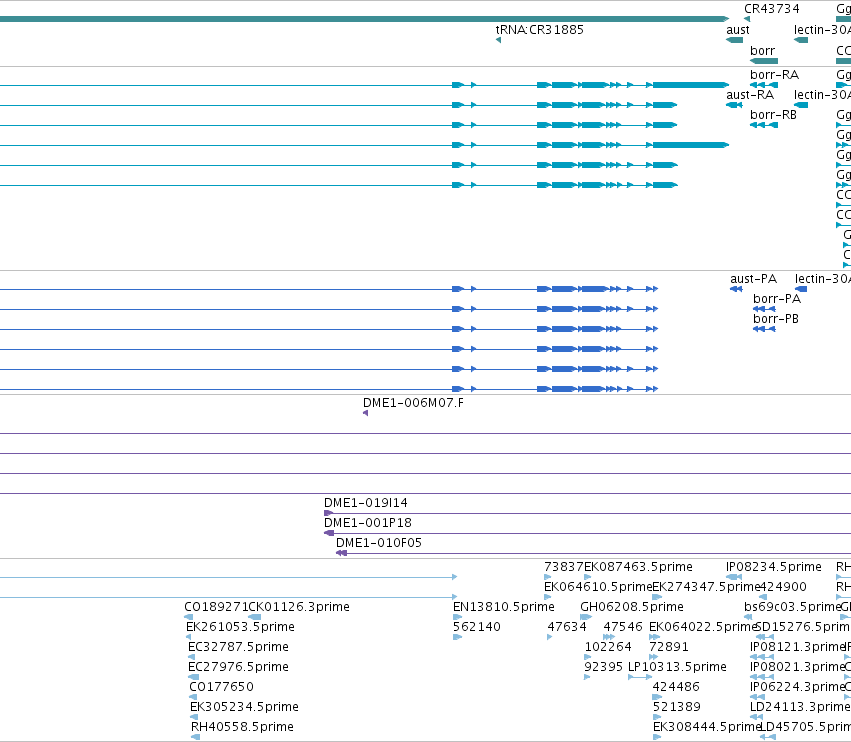Open the EC27976.5prime EST label

tap(238, 667)
